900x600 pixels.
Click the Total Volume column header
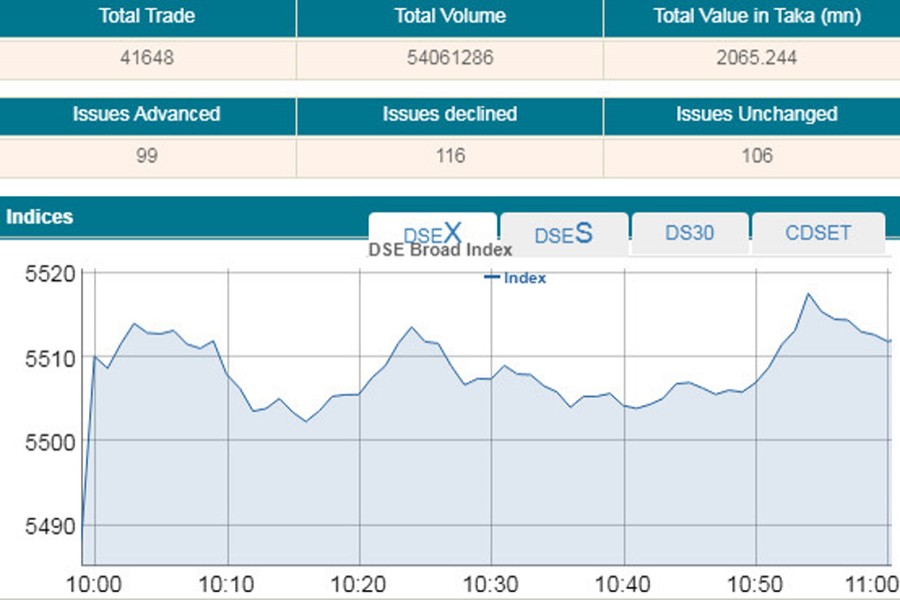[x=449, y=16]
